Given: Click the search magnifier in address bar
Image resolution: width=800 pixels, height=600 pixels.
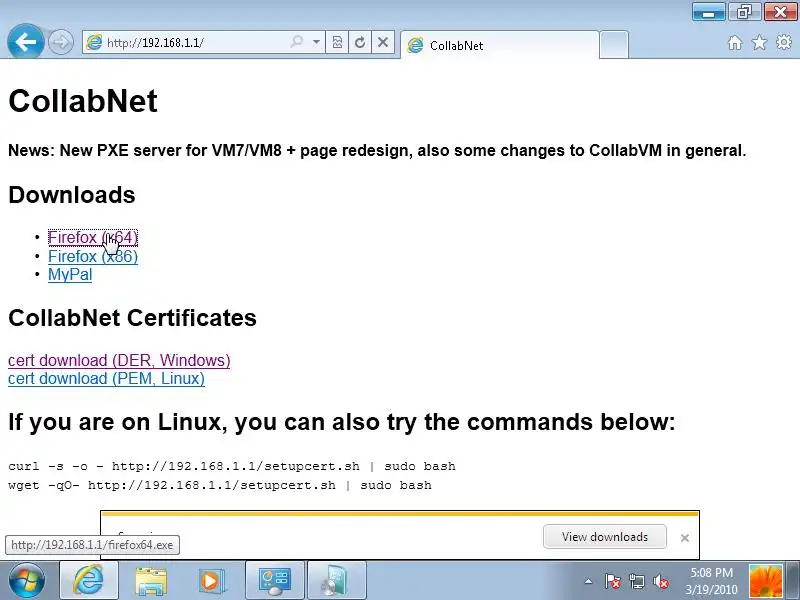Looking at the screenshot, I should pyautogui.click(x=296, y=42).
